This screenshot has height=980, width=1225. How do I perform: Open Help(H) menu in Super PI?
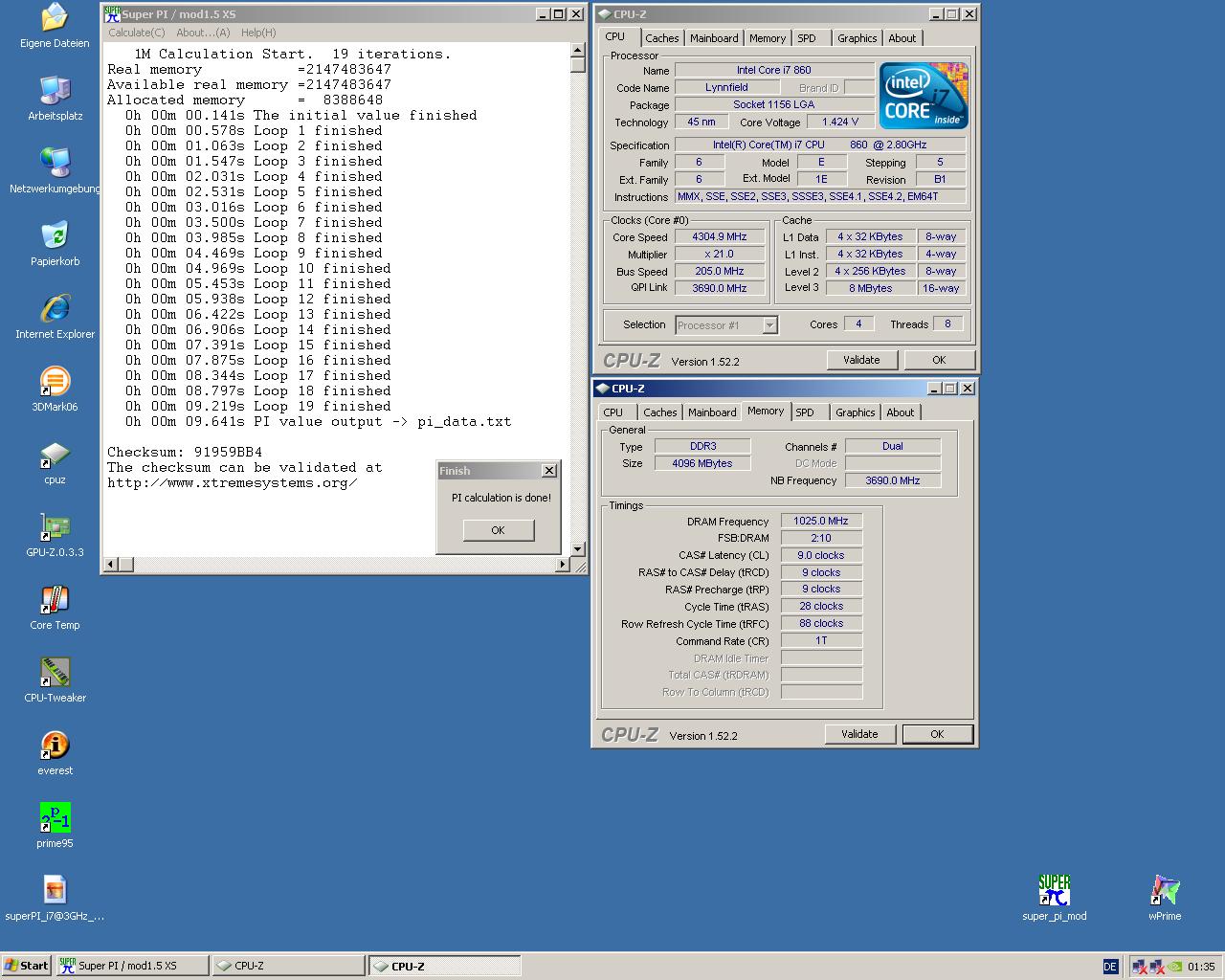[x=258, y=33]
